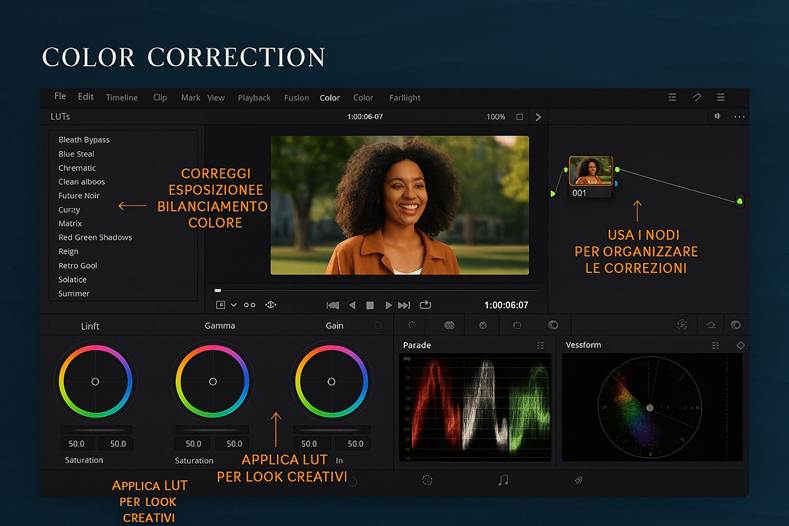Click the rocket icon at the bottom
The image size is (789, 526).
579,481
